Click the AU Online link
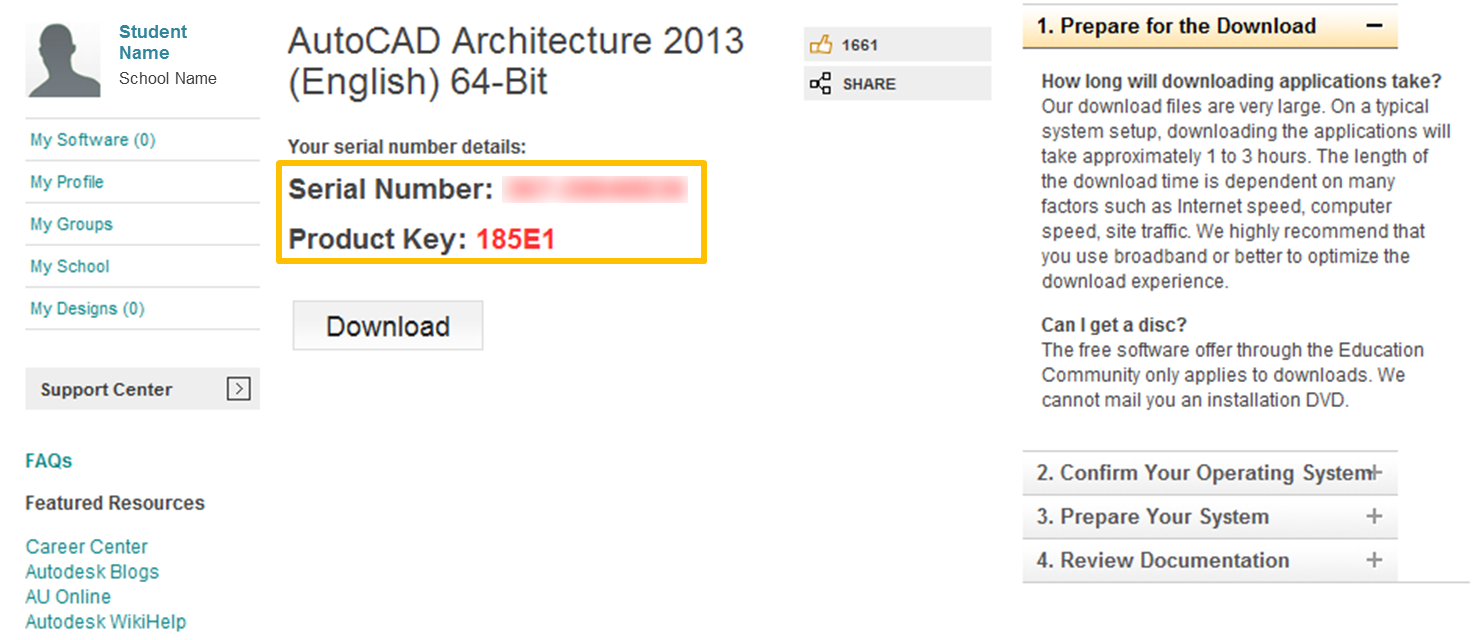 pyautogui.click(x=68, y=597)
